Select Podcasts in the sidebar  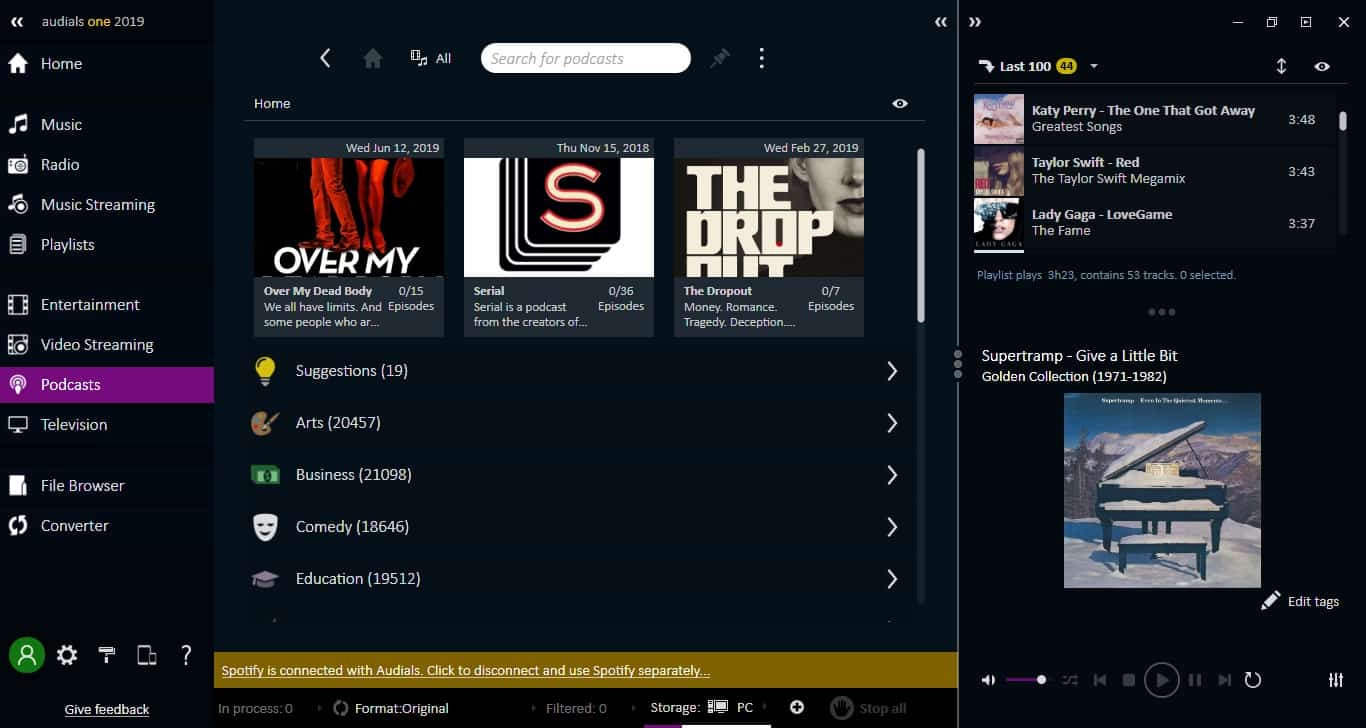click(107, 385)
